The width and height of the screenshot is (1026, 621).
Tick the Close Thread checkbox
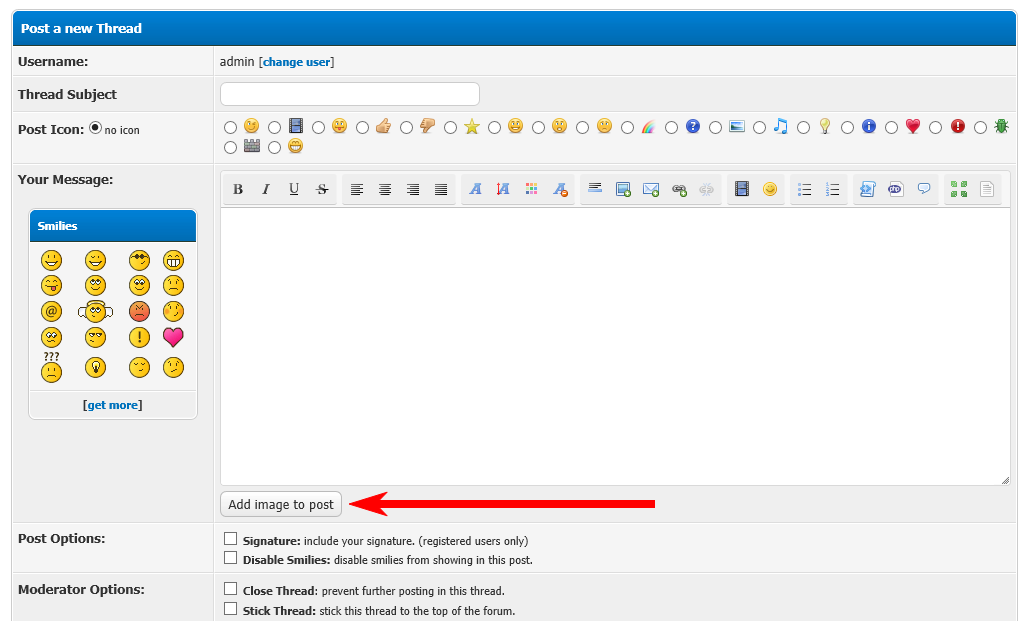pyautogui.click(x=231, y=589)
